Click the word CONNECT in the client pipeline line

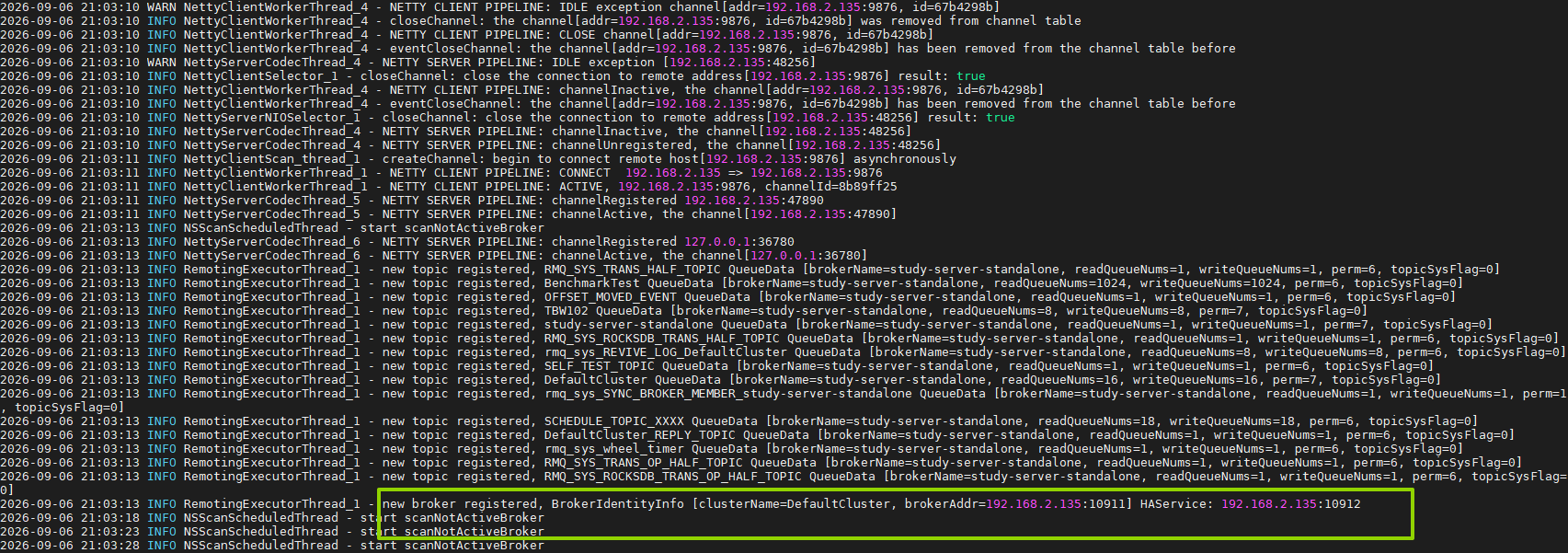[x=584, y=173]
